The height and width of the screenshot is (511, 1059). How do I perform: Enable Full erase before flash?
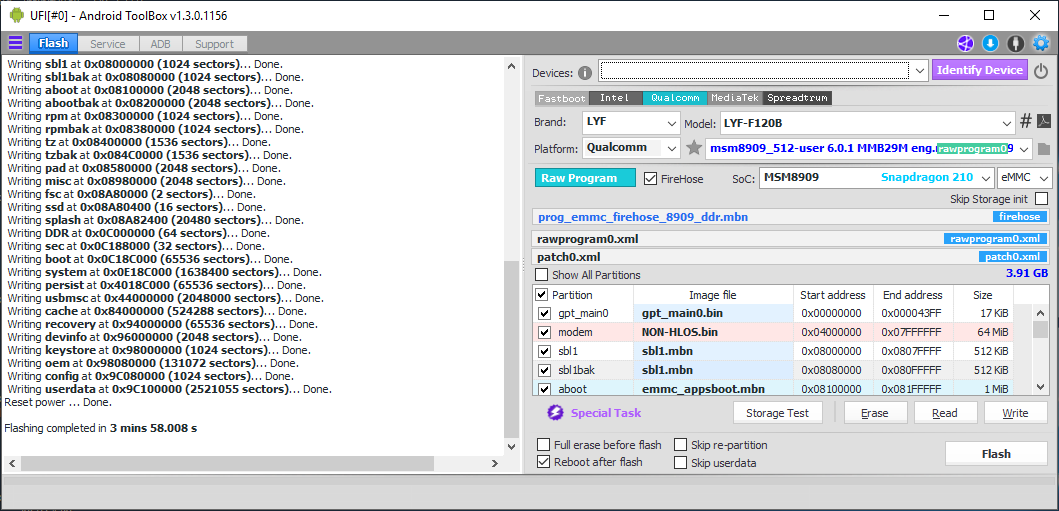pos(543,445)
